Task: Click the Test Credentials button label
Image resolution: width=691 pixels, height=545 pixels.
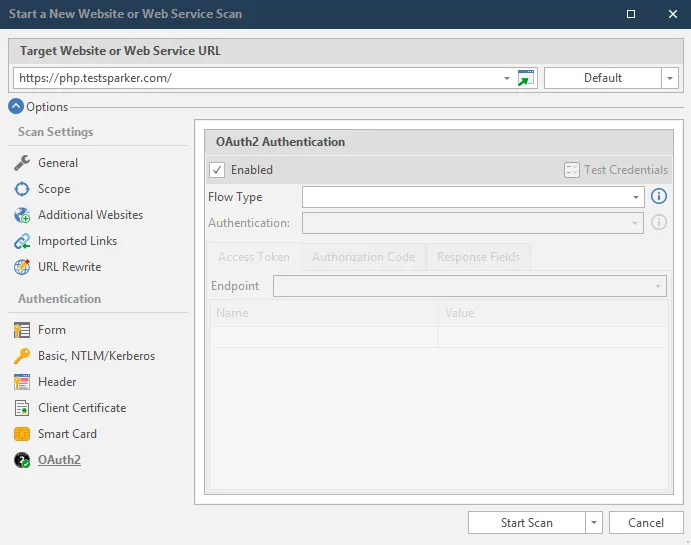Action: 626,170
